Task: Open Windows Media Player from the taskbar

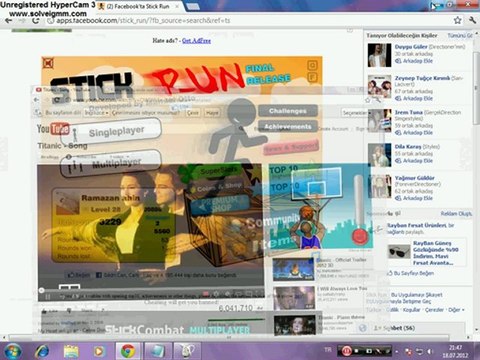Action: [x=99, y=351]
